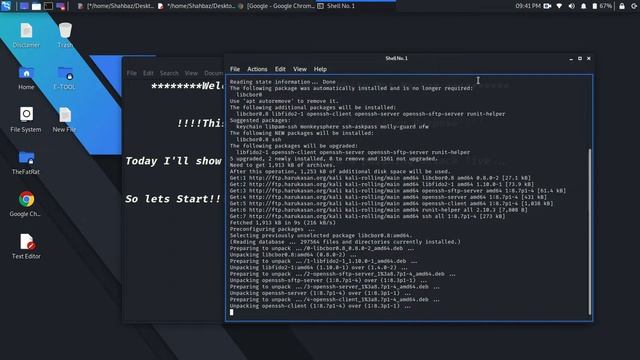The image size is (640, 360).
Task: Open the Kali applications menu icon
Action: [6, 6]
